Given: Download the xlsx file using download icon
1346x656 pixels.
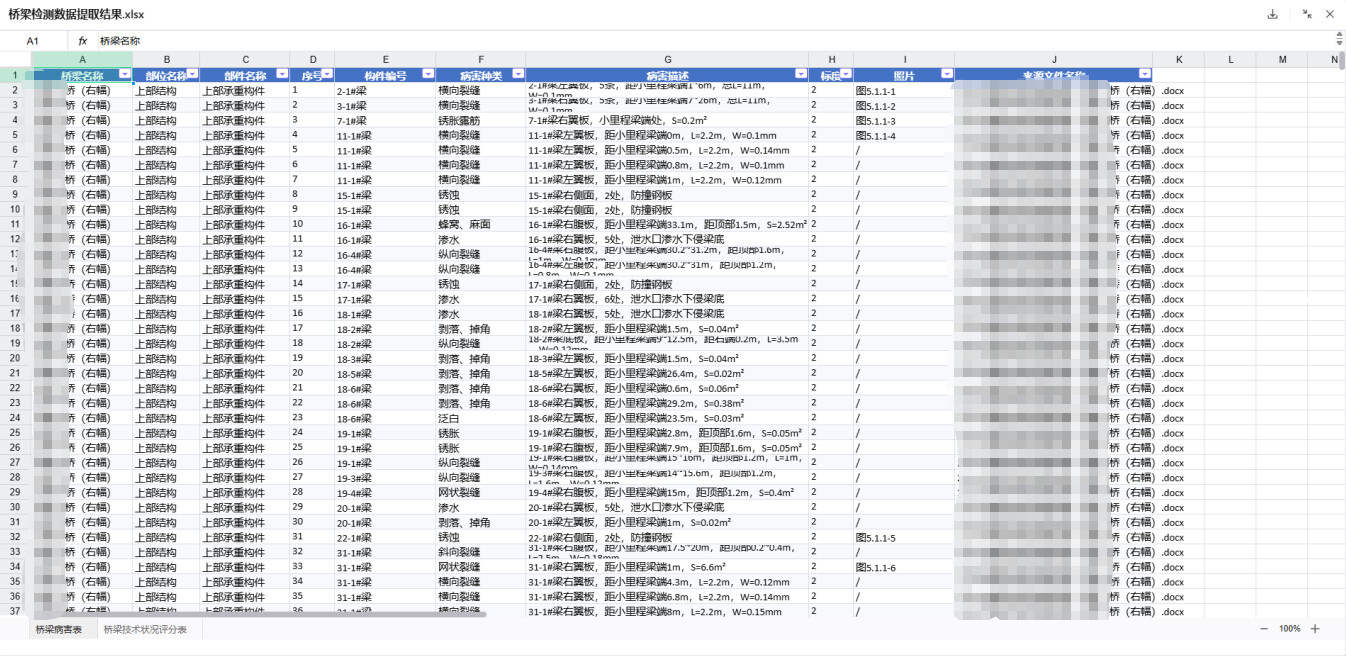Looking at the screenshot, I should pyautogui.click(x=1273, y=14).
